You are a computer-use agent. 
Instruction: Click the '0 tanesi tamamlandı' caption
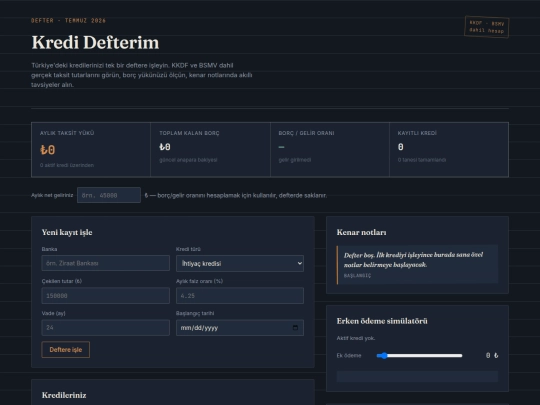(x=422, y=160)
